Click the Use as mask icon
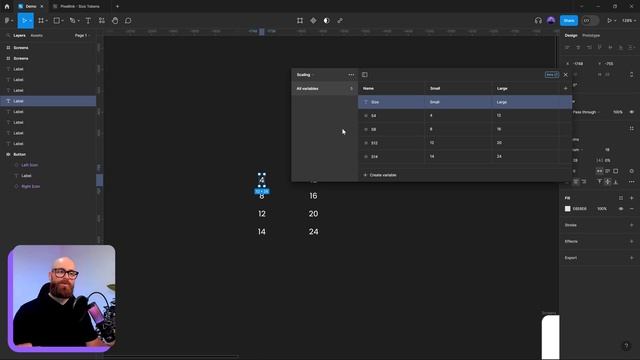Image resolution: width=640 pixels, height=360 pixels. (327, 20)
